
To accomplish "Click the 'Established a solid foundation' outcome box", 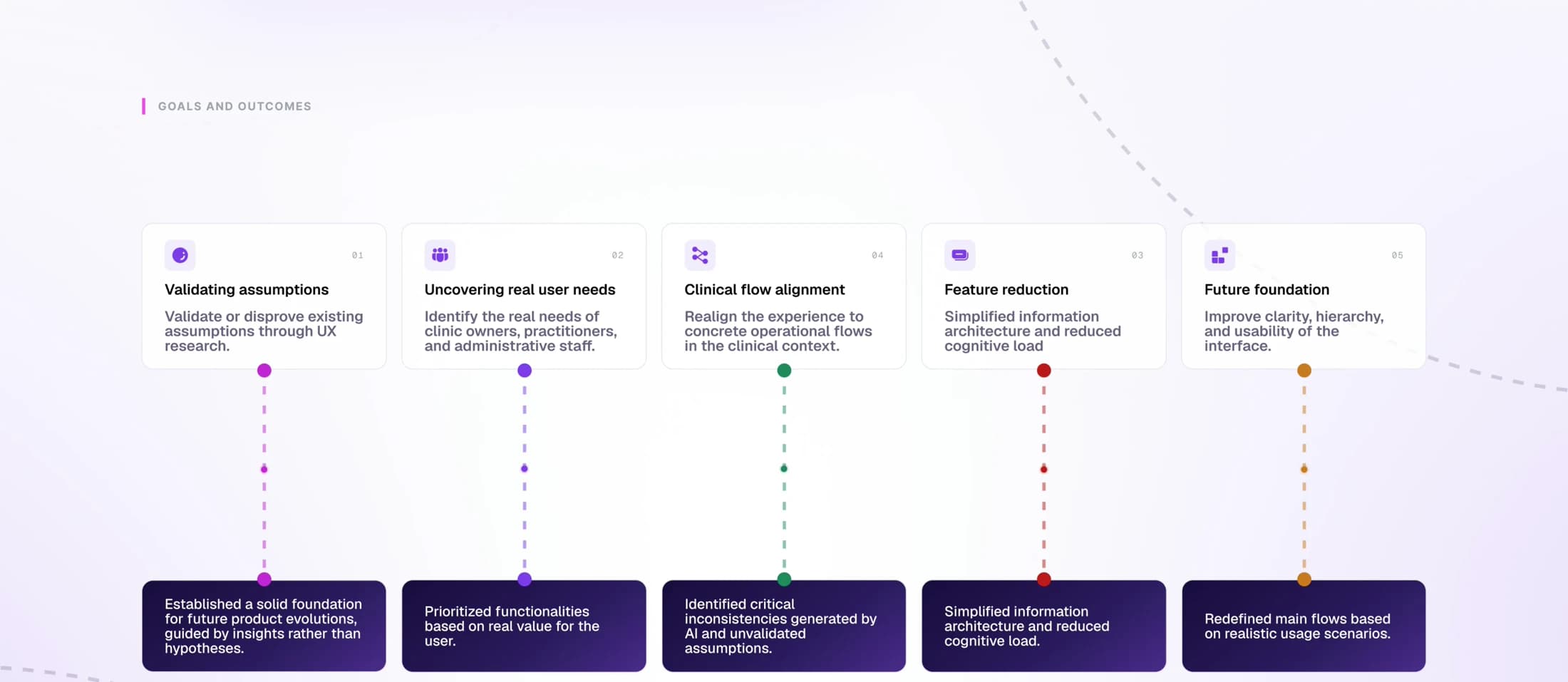I will tap(264, 626).
